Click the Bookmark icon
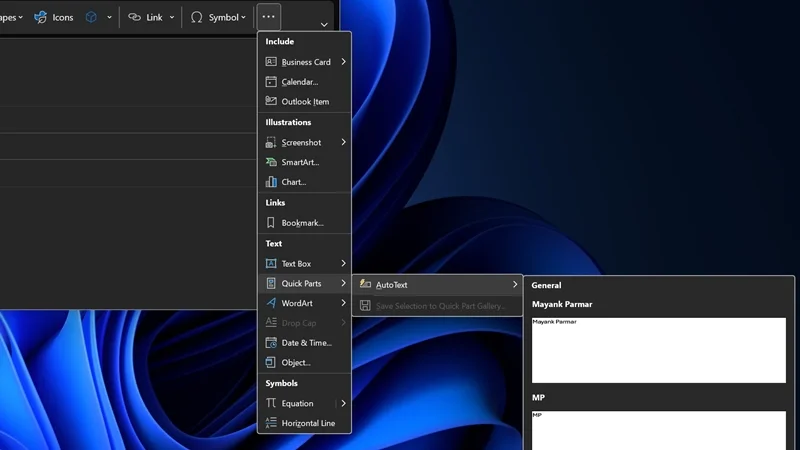This screenshot has width=800, height=450. [x=271, y=223]
